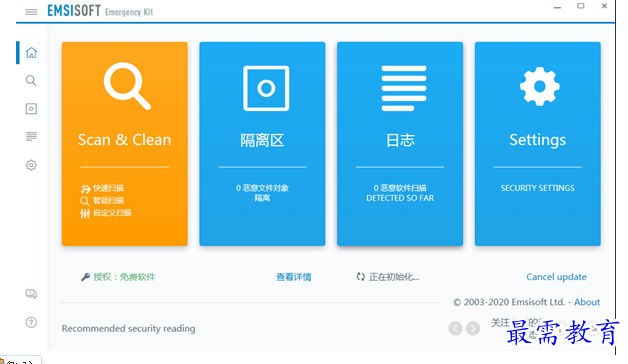Go to Home in the sidebar

tap(31, 52)
